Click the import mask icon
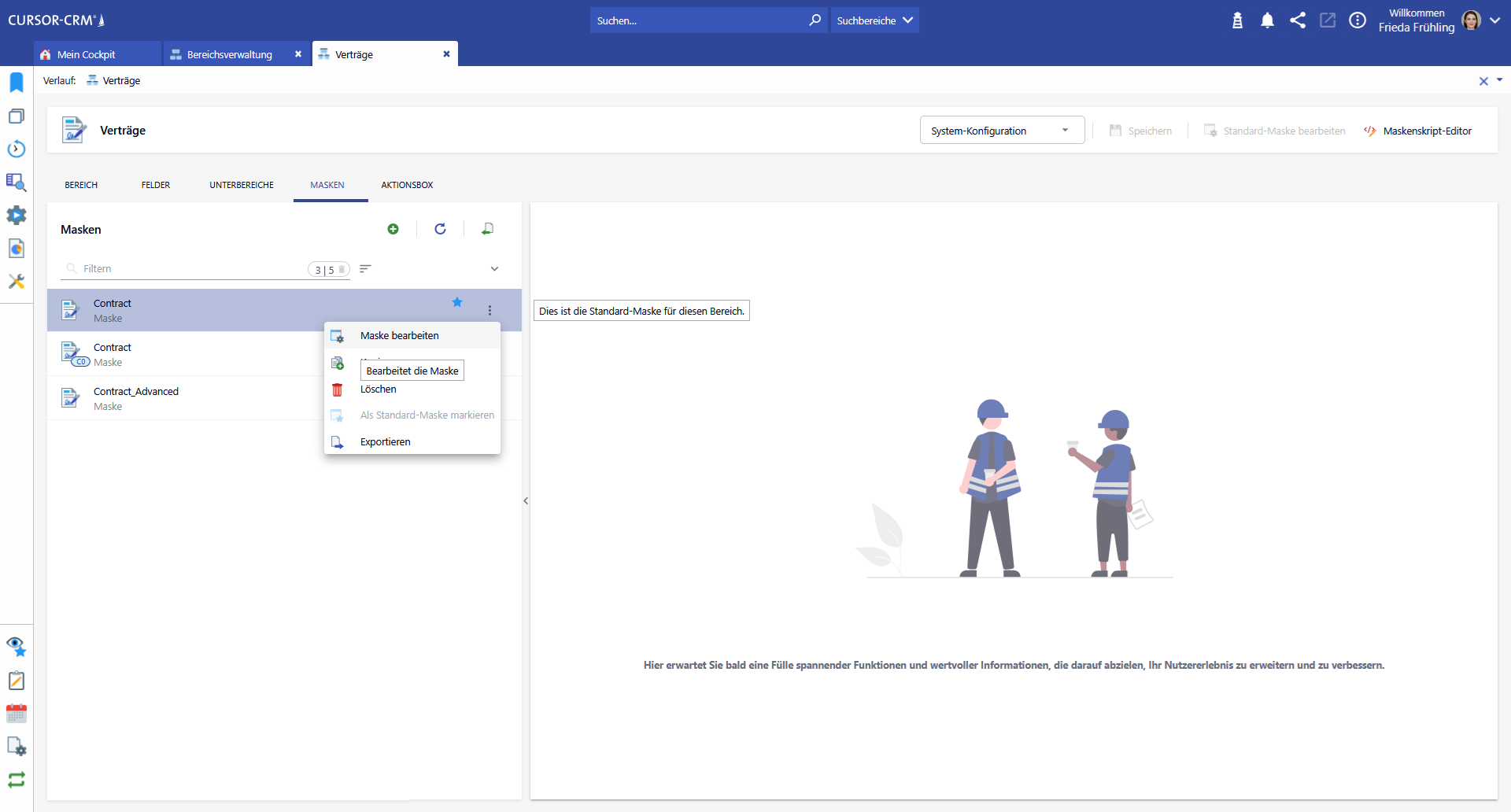 (488, 229)
